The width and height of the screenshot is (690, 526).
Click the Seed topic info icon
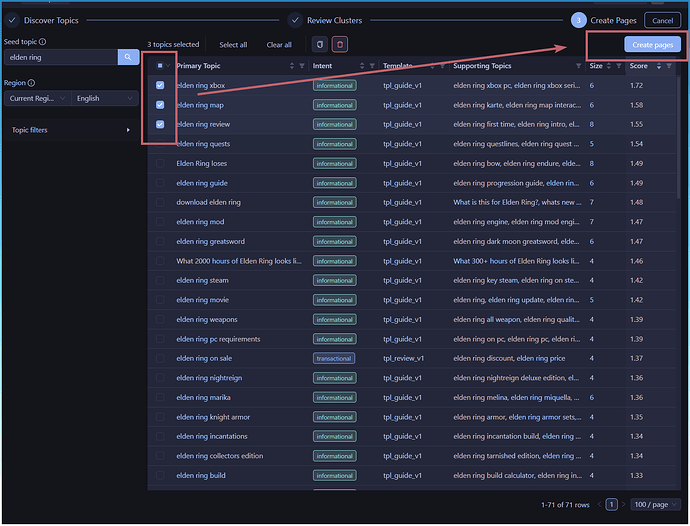(x=44, y=42)
